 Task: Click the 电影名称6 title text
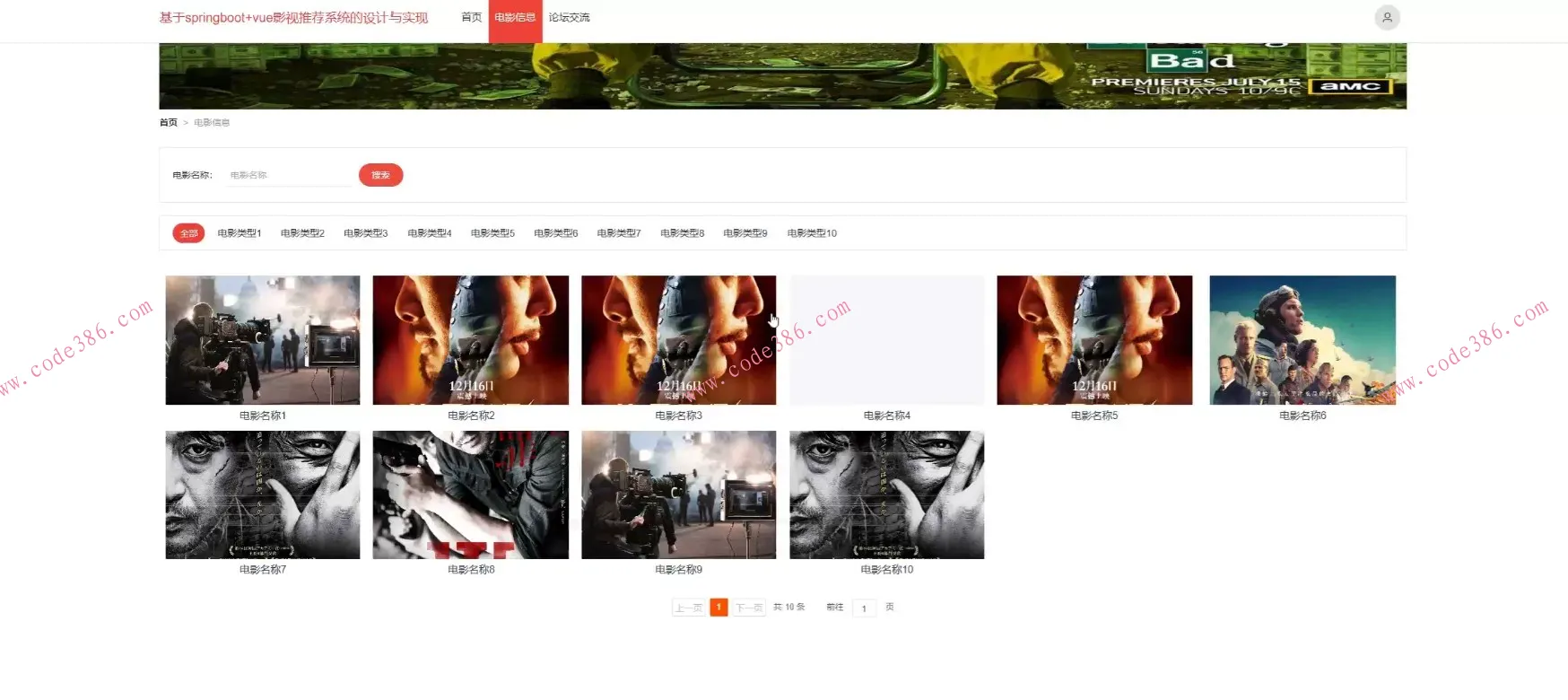tap(1302, 416)
